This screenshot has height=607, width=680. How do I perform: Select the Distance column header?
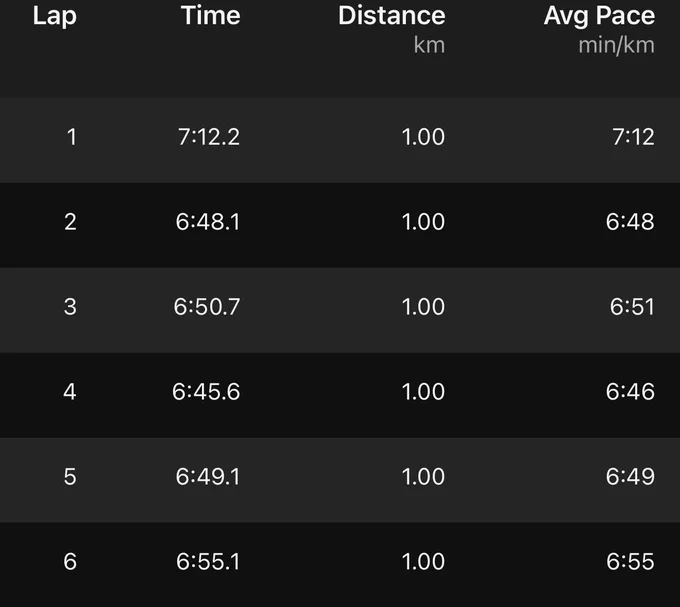click(392, 16)
